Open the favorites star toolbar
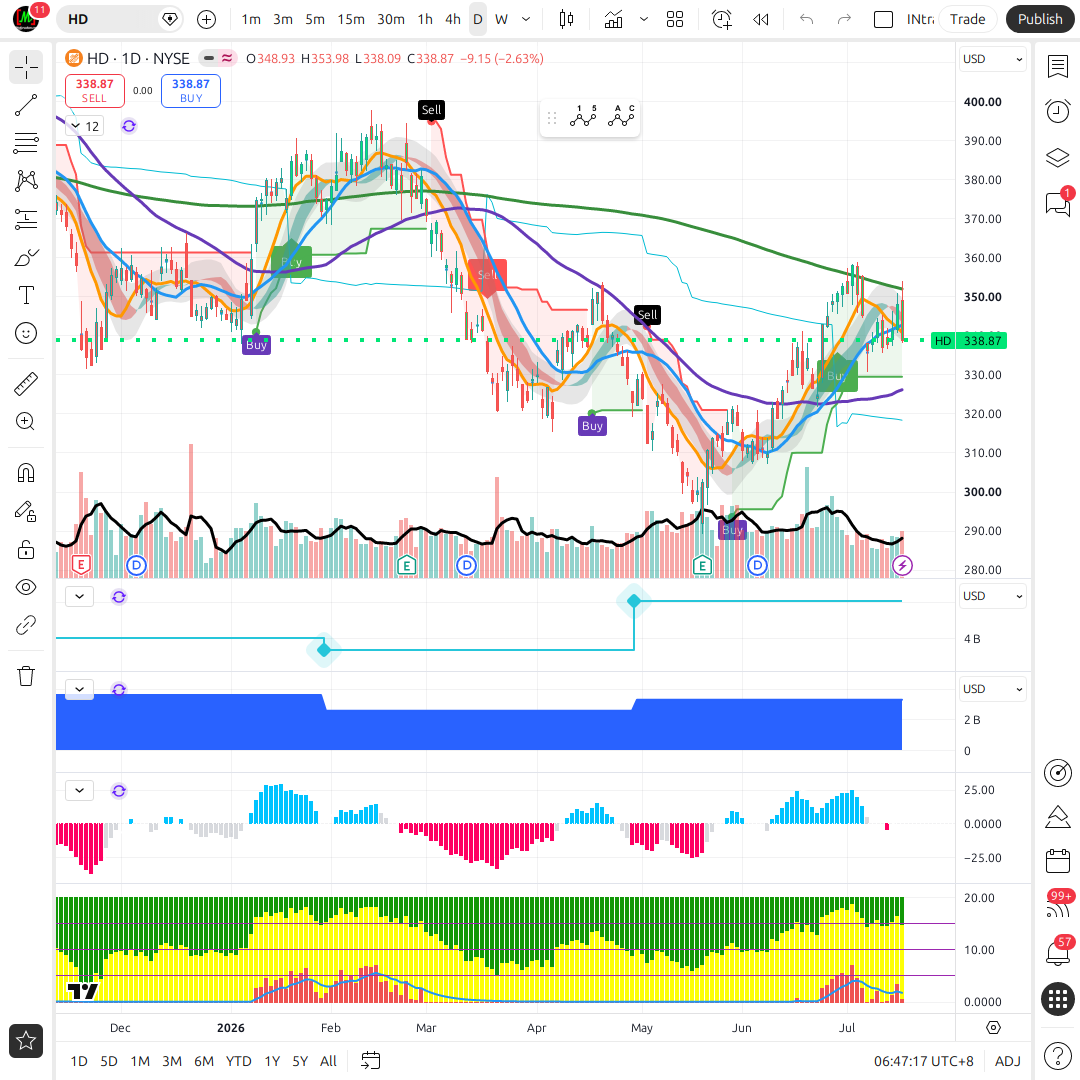The width and height of the screenshot is (1080, 1080). coord(26,1041)
